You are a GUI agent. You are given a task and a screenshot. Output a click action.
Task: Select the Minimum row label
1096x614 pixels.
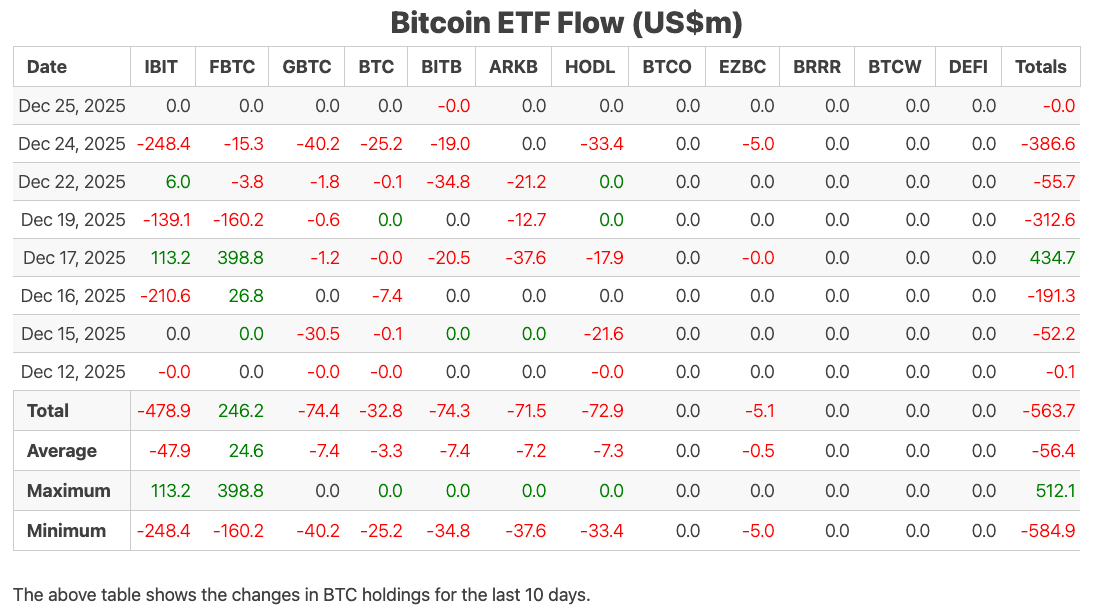66,531
